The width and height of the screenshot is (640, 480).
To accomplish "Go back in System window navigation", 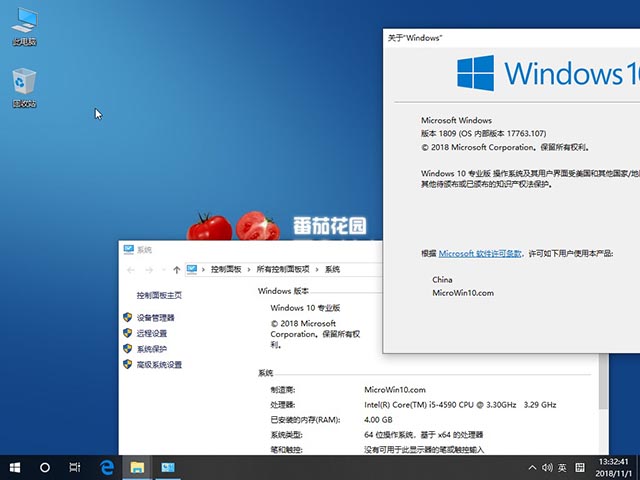I will (131, 270).
